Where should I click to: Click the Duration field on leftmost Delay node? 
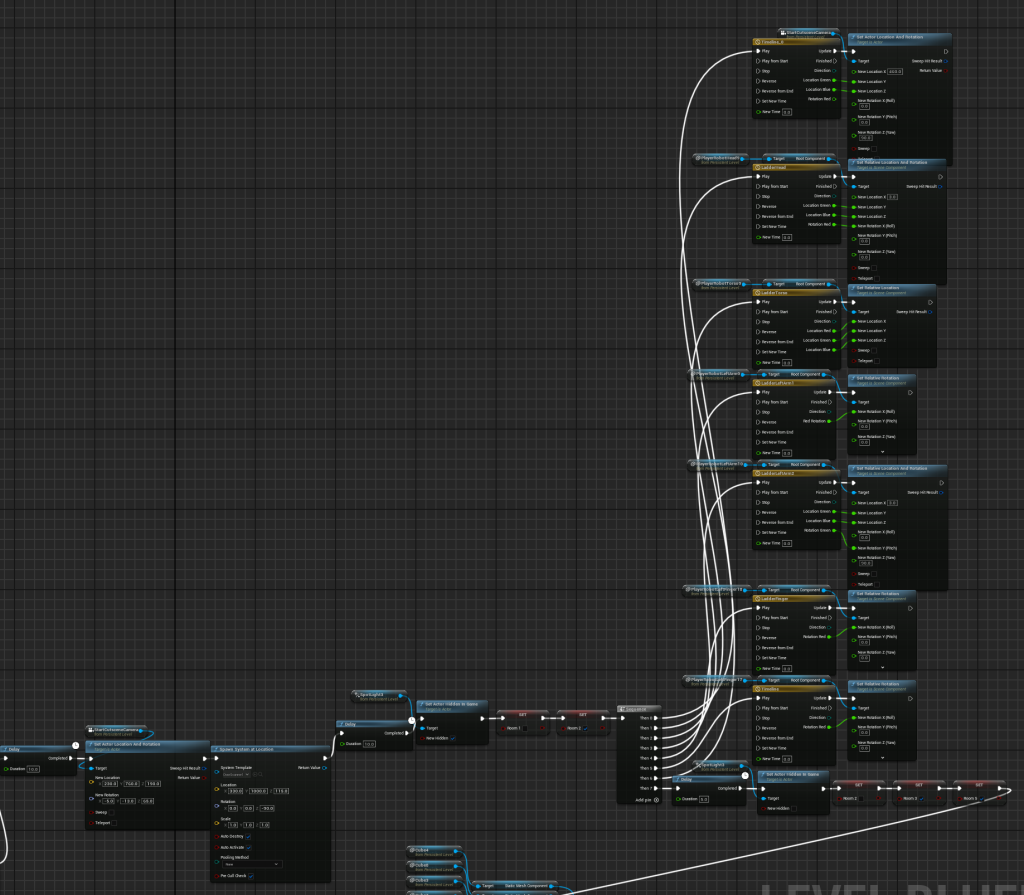(33, 770)
